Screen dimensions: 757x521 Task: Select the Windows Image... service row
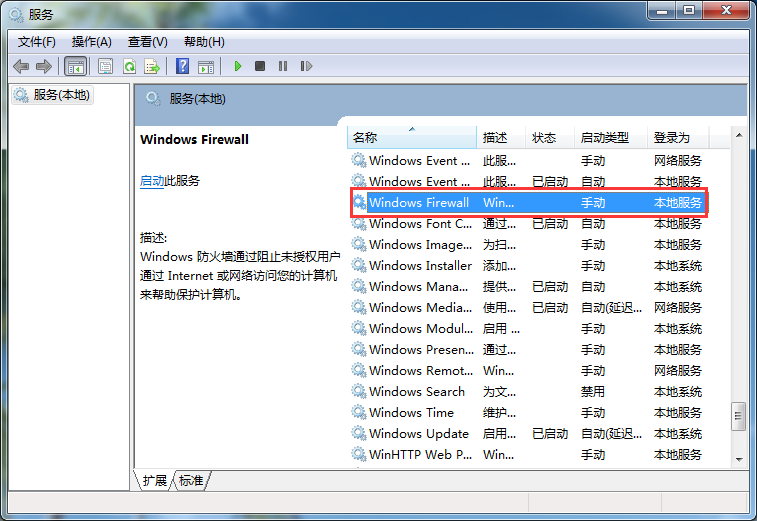[528, 245]
